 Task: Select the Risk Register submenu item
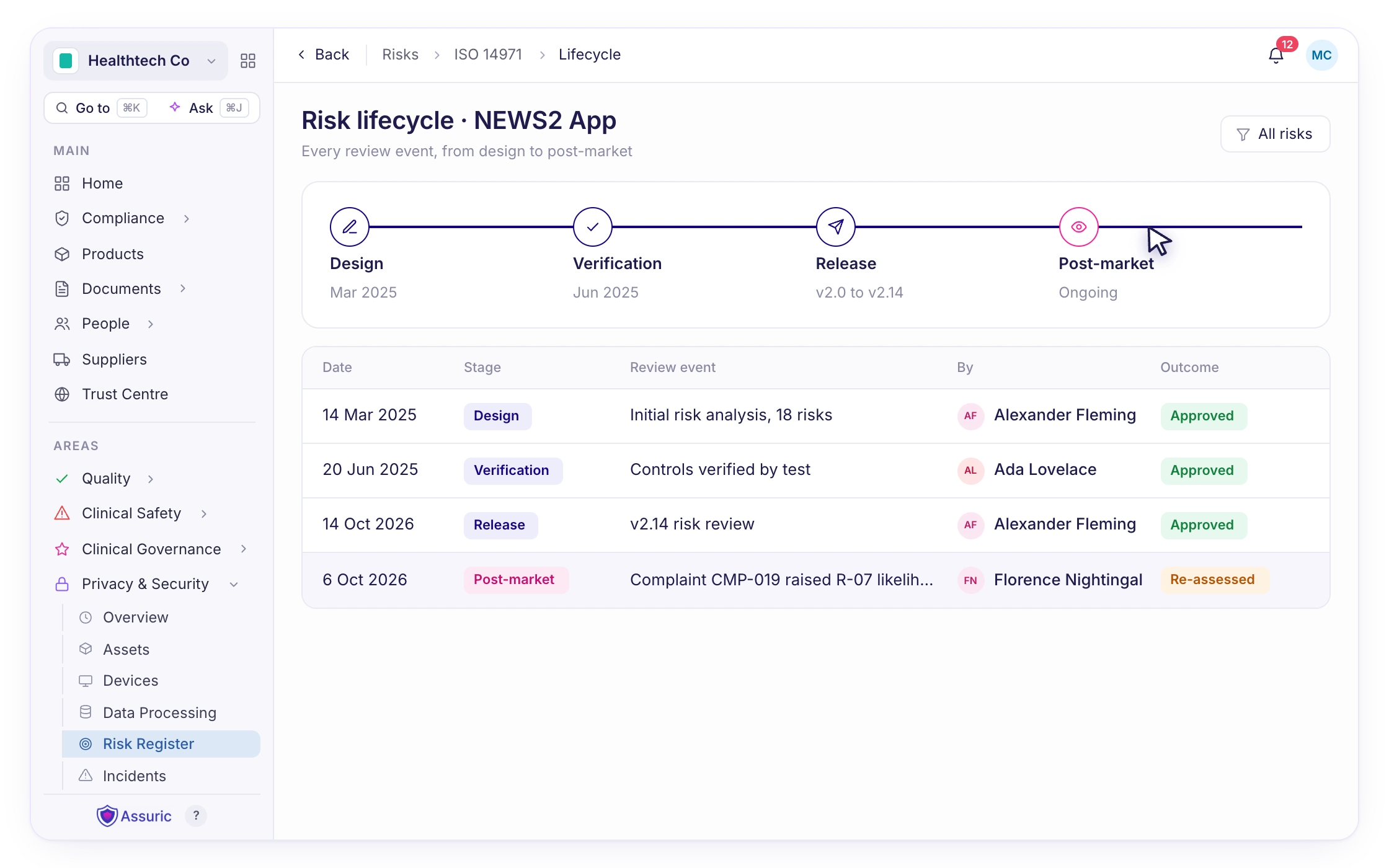point(161,744)
